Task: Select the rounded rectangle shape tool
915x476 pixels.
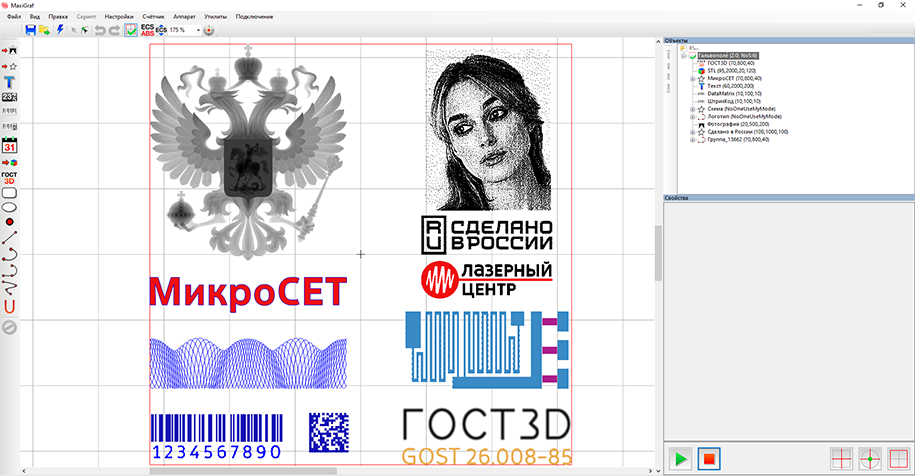Action: click(x=9, y=193)
